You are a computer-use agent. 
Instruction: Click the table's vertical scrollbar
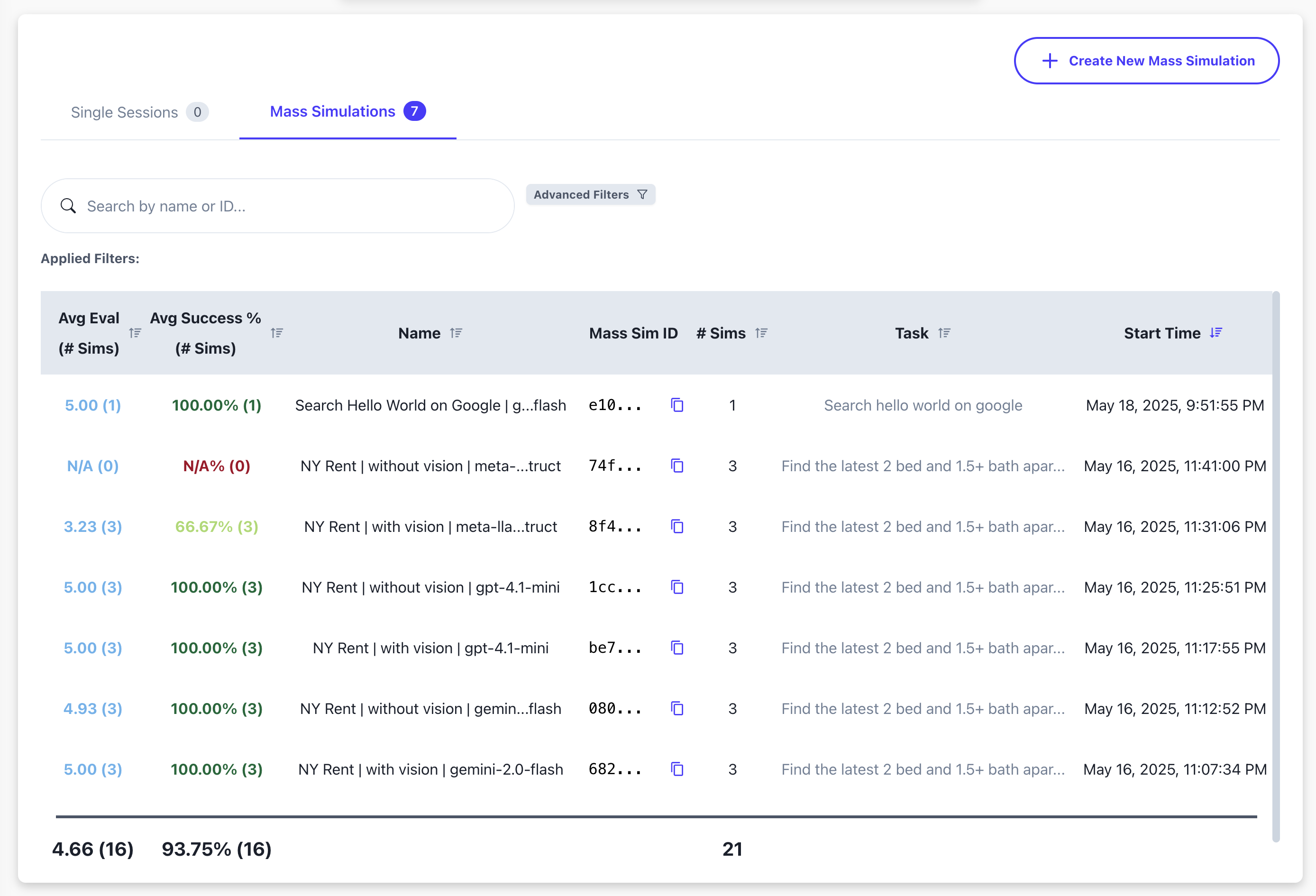pos(1275,567)
